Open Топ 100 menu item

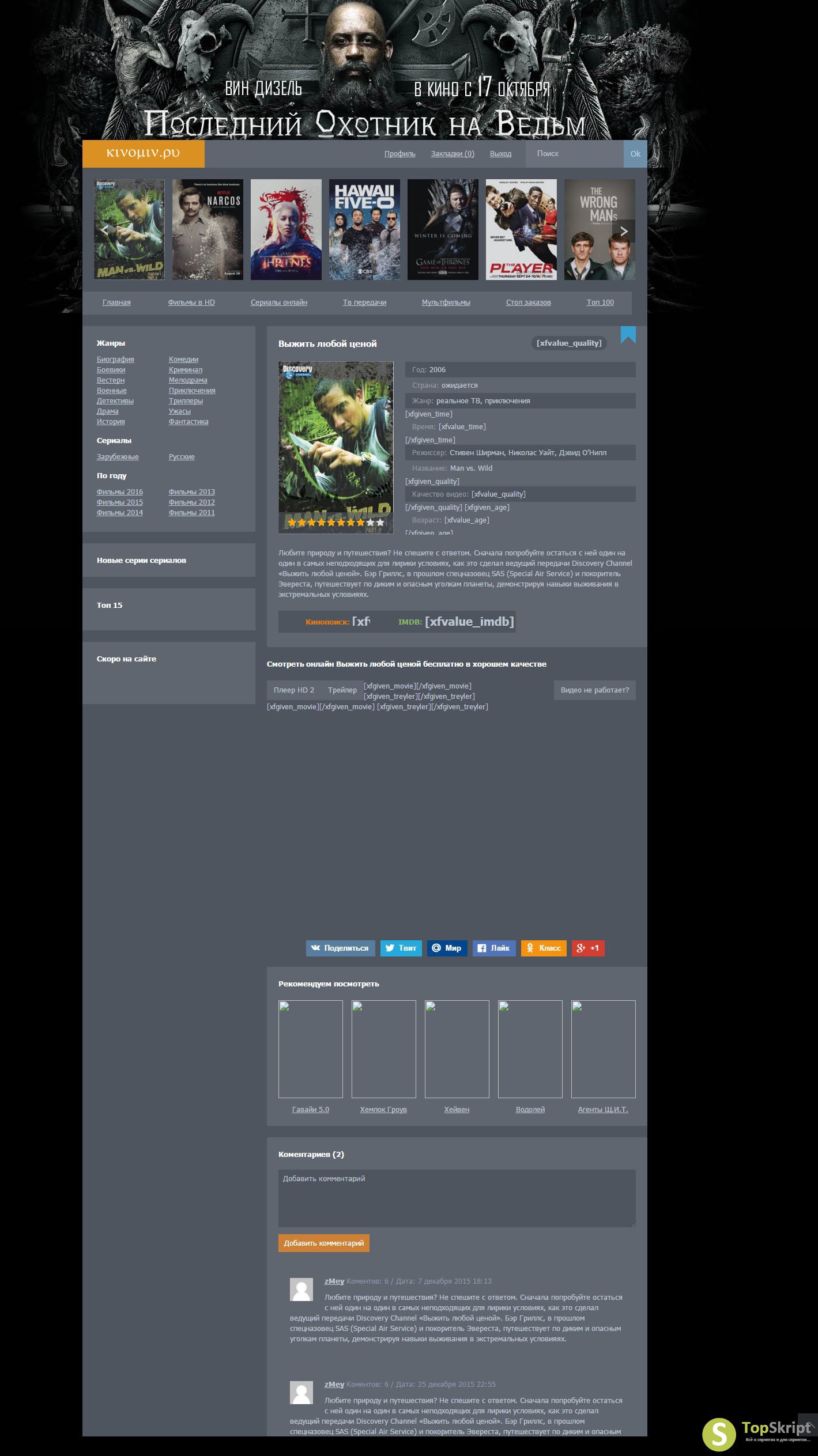pyautogui.click(x=600, y=302)
